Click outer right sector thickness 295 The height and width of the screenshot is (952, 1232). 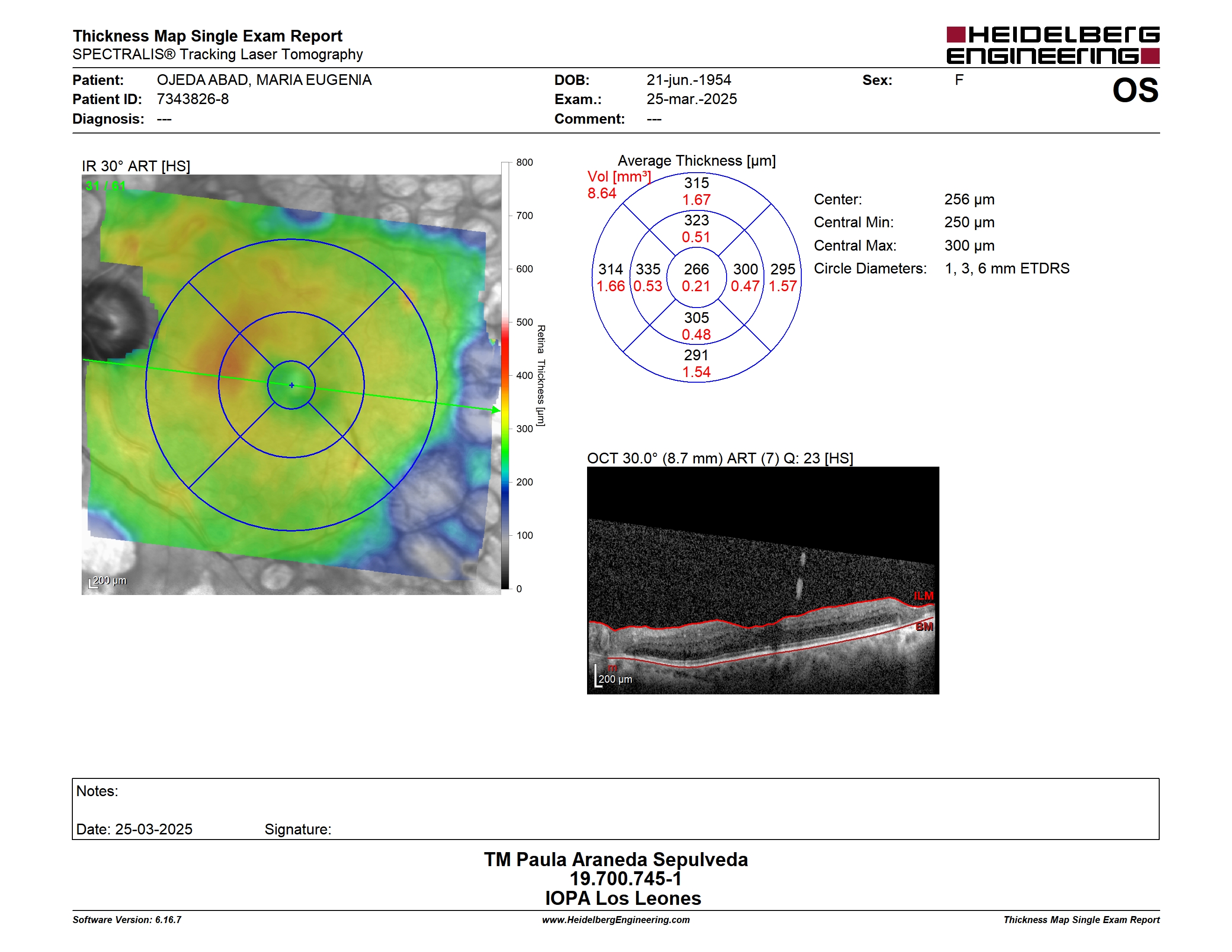point(783,270)
